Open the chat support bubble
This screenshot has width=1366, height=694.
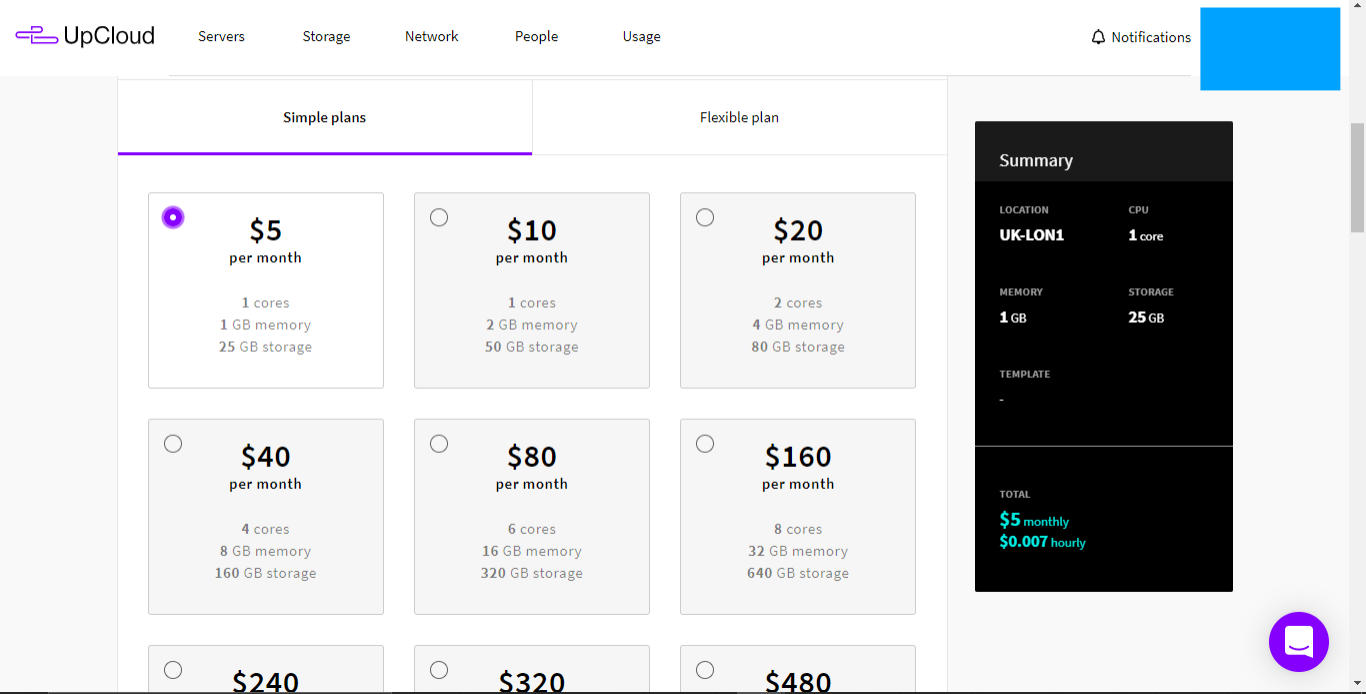1299,642
